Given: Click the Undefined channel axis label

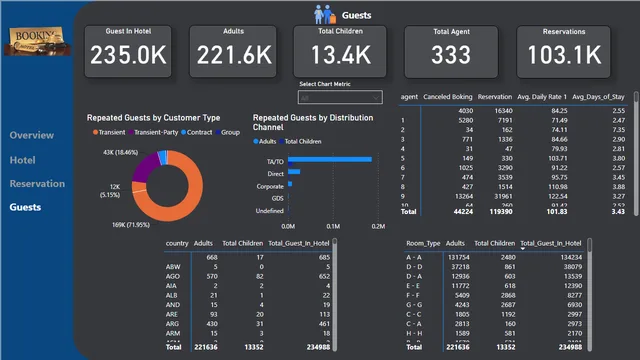Looking at the screenshot, I should pos(269,211).
